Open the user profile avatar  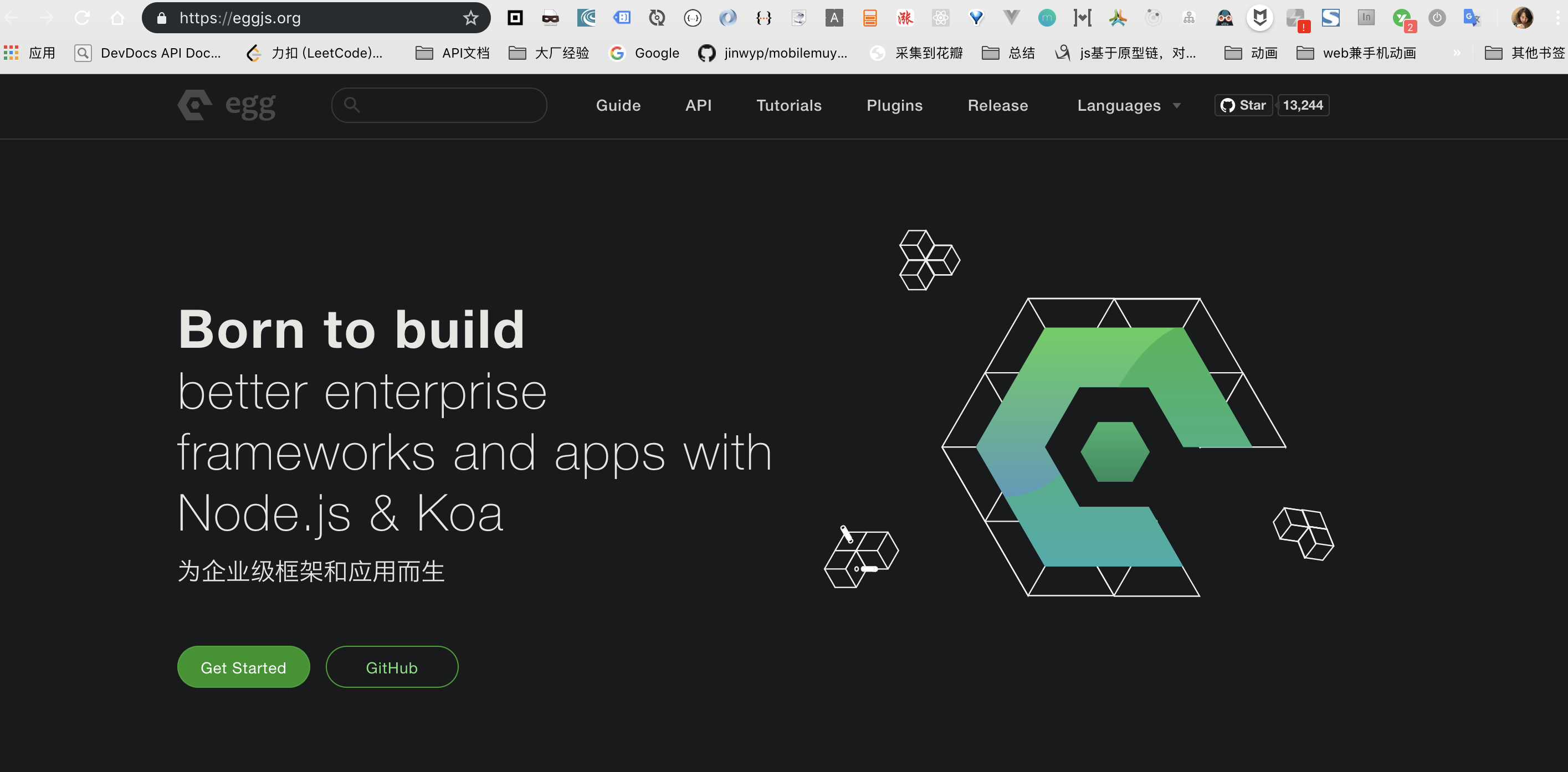point(1522,18)
